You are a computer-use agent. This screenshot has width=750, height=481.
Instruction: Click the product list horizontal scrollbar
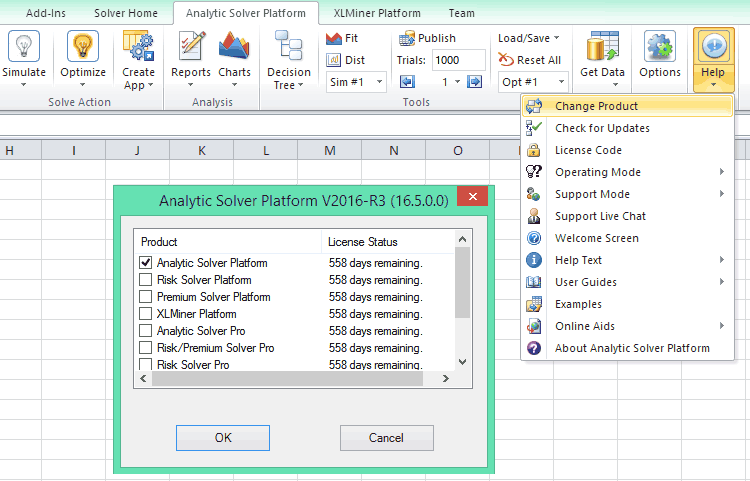[280, 378]
